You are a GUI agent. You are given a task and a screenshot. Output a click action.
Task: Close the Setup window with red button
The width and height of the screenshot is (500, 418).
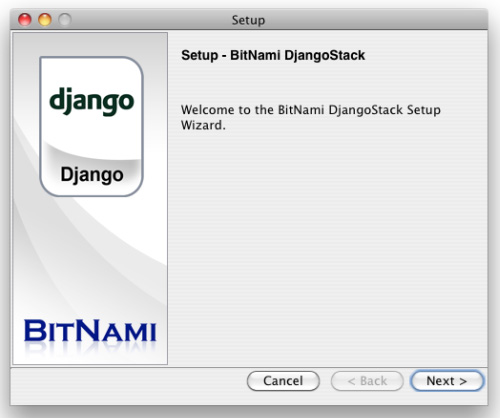point(25,19)
